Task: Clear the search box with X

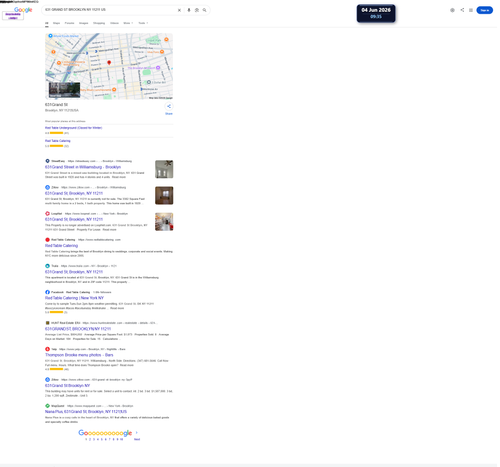Action: click(179, 10)
